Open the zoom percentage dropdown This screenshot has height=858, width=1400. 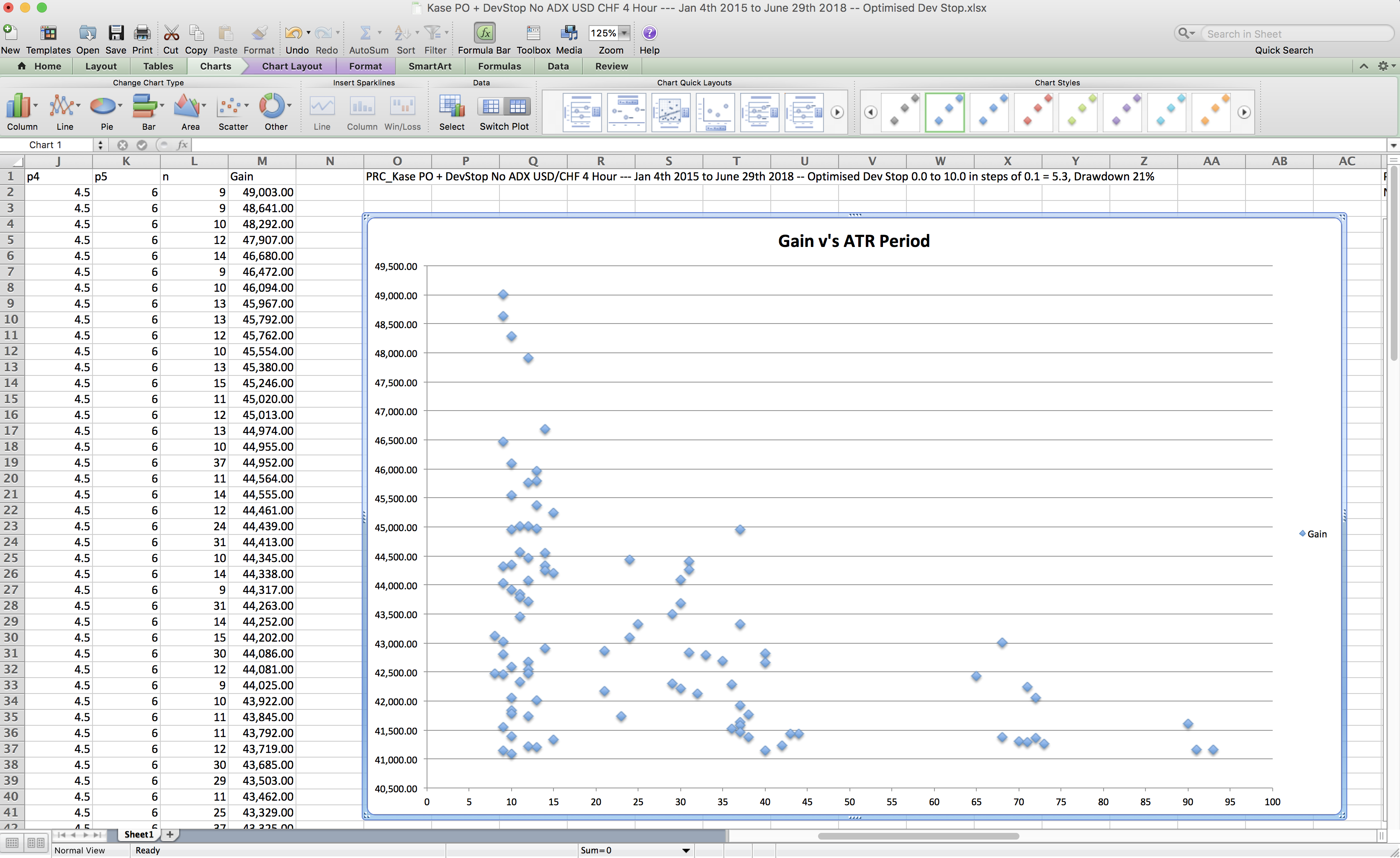(x=625, y=33)
